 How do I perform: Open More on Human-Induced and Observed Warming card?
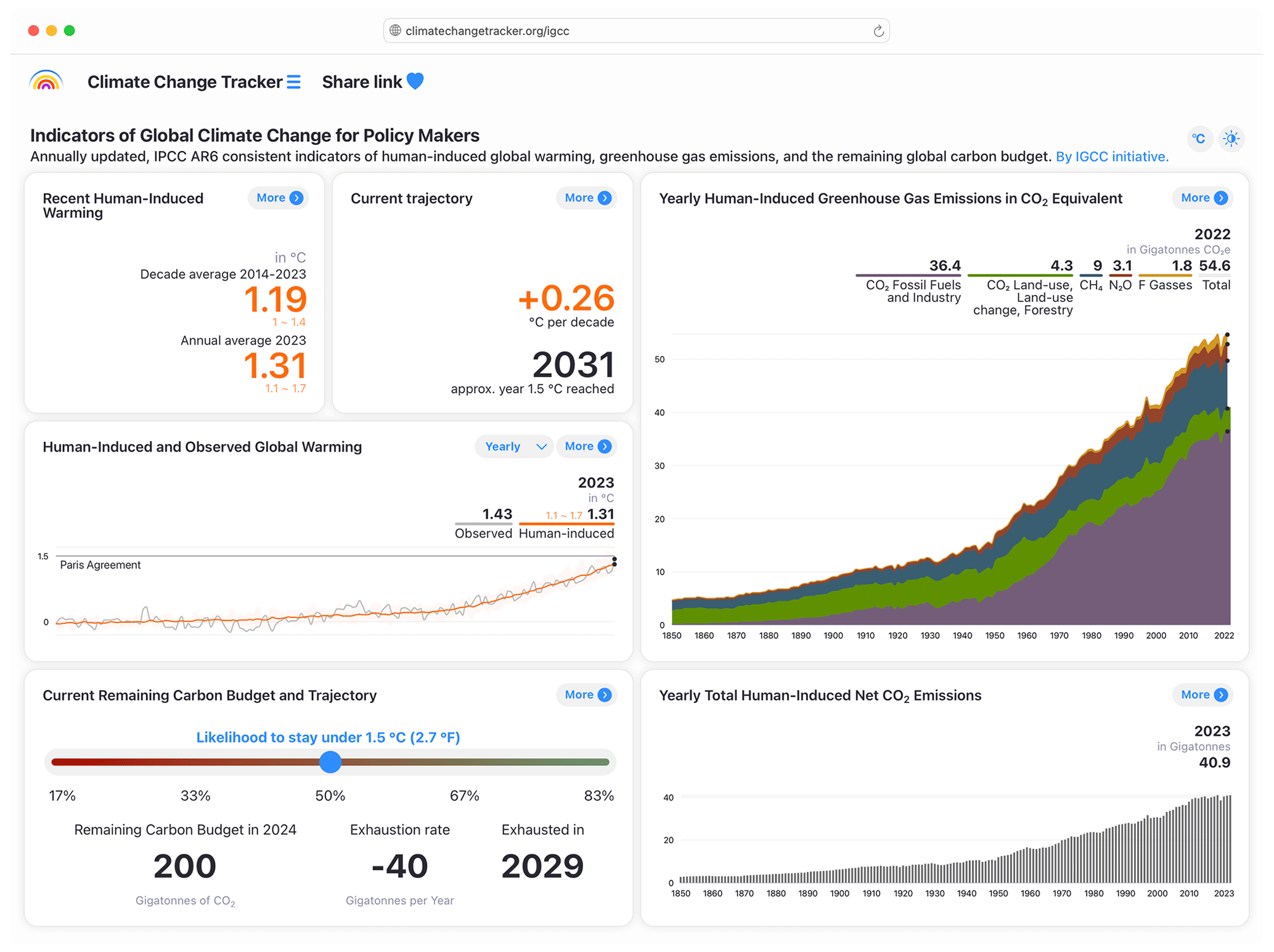[x=587, y=446]
